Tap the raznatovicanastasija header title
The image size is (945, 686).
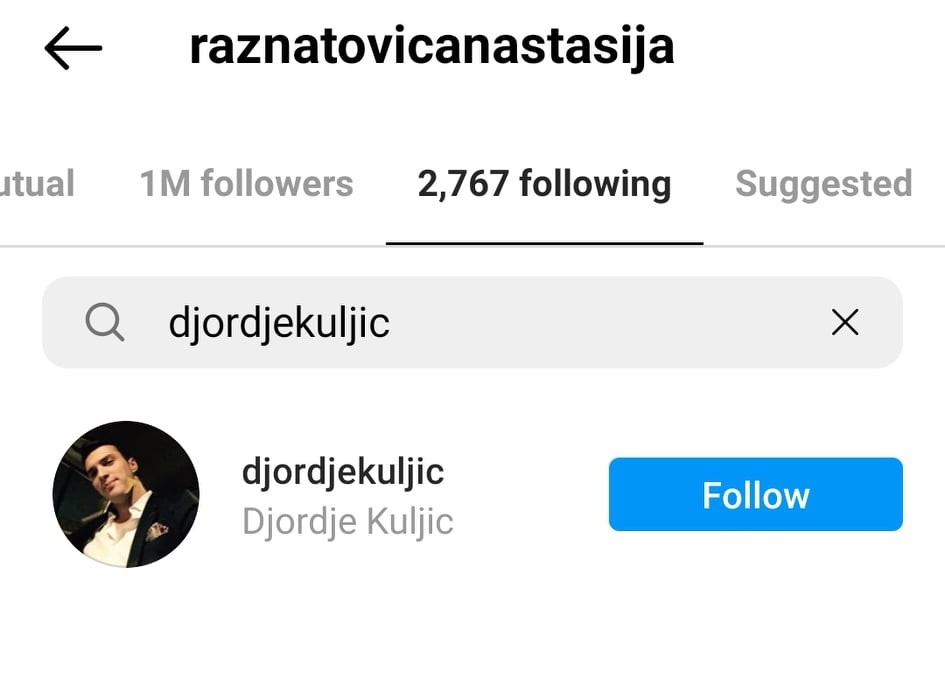432,48
